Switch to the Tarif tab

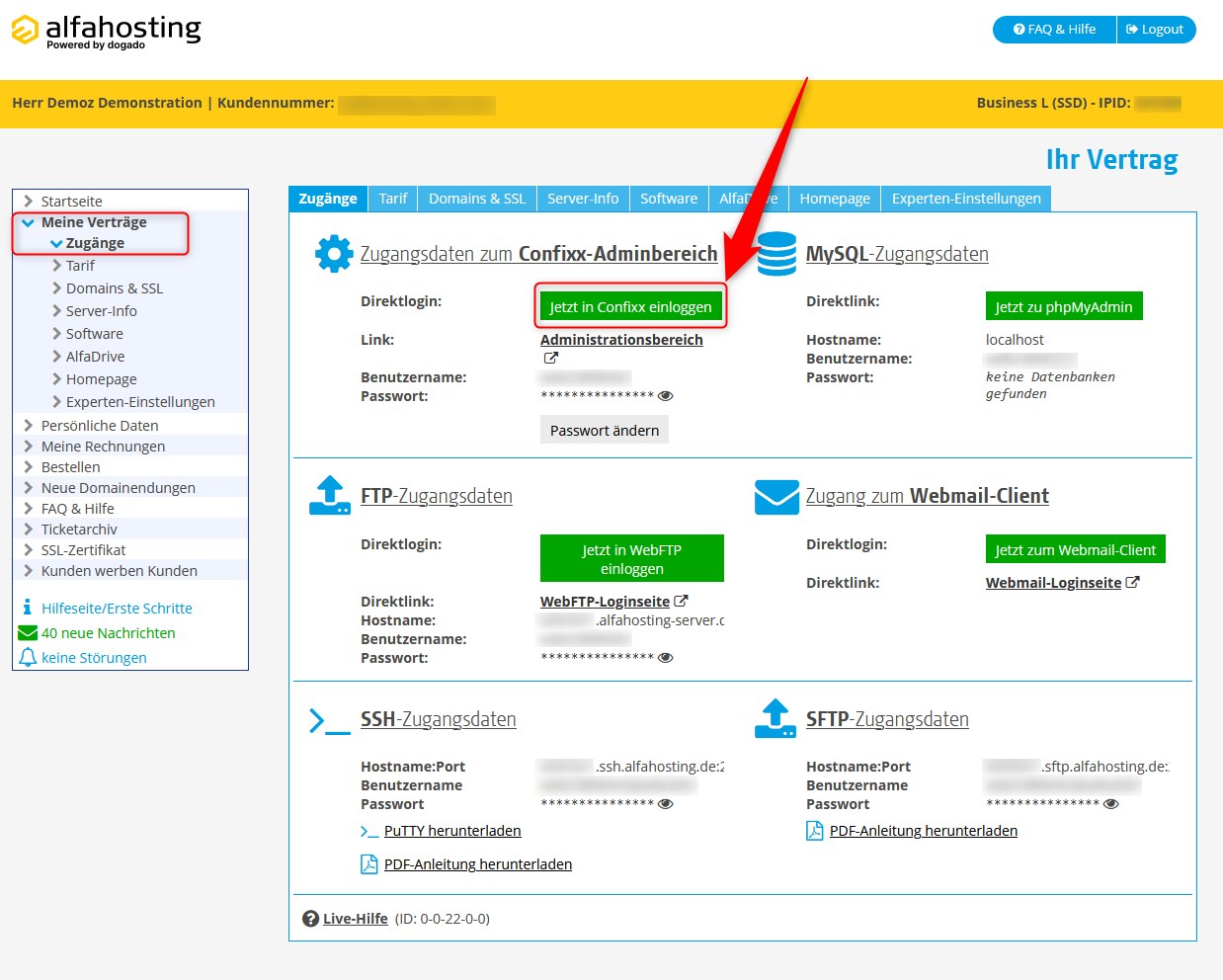click(392, 198)
